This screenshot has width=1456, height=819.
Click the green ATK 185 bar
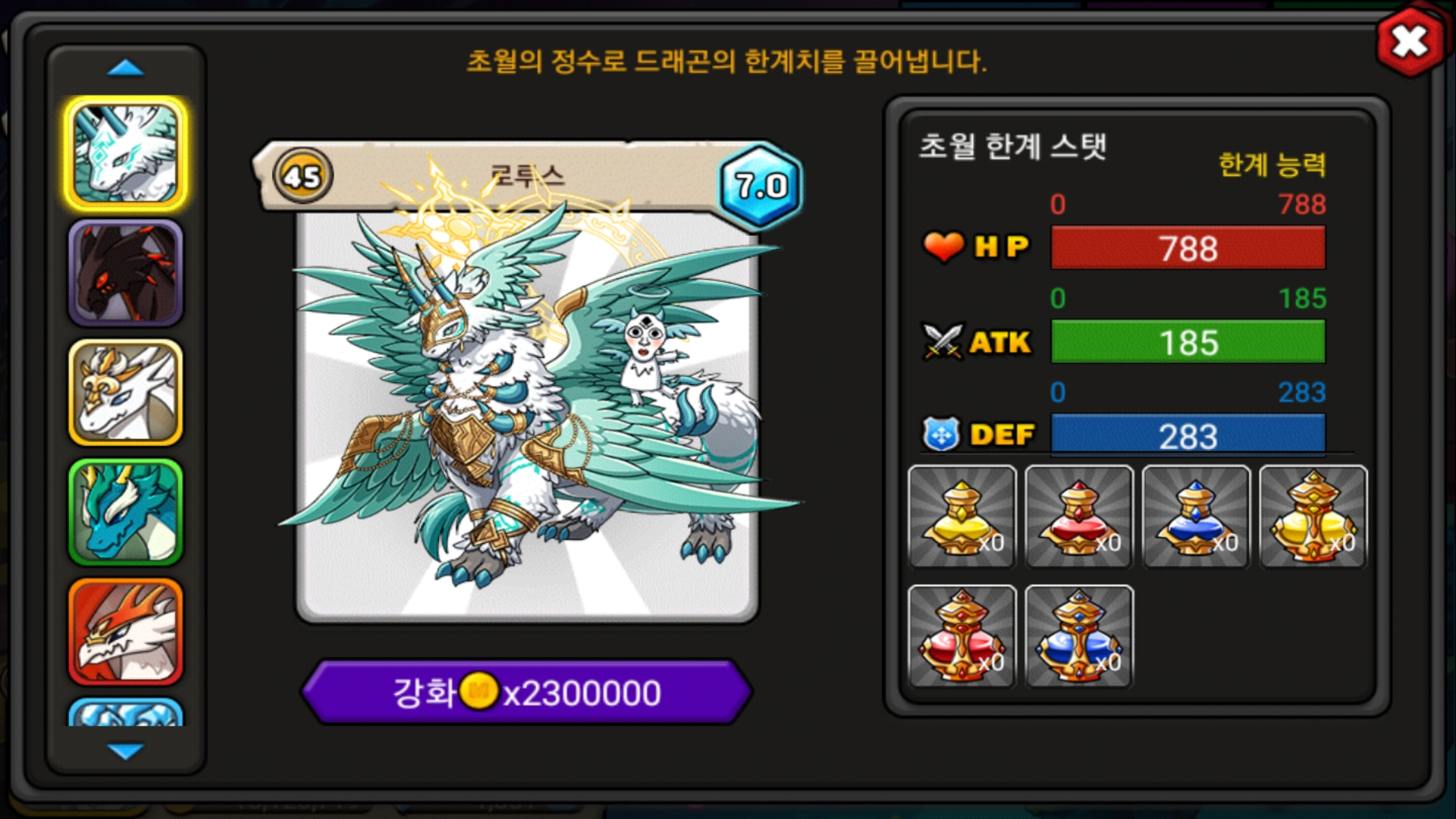coord(1188,342)
